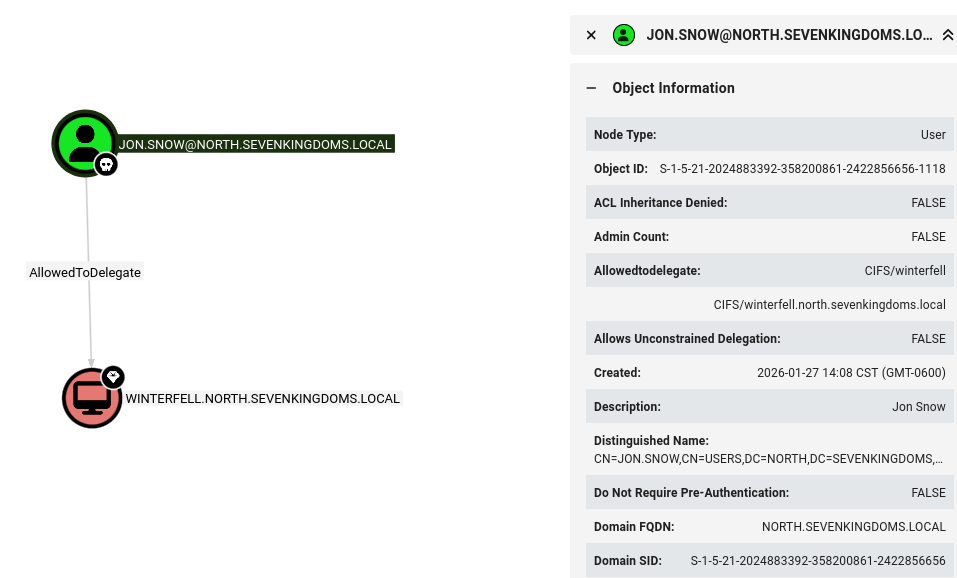The width and height of the screenshot is (957, 578).
Task: Click the Created date value
Action: 851,372
